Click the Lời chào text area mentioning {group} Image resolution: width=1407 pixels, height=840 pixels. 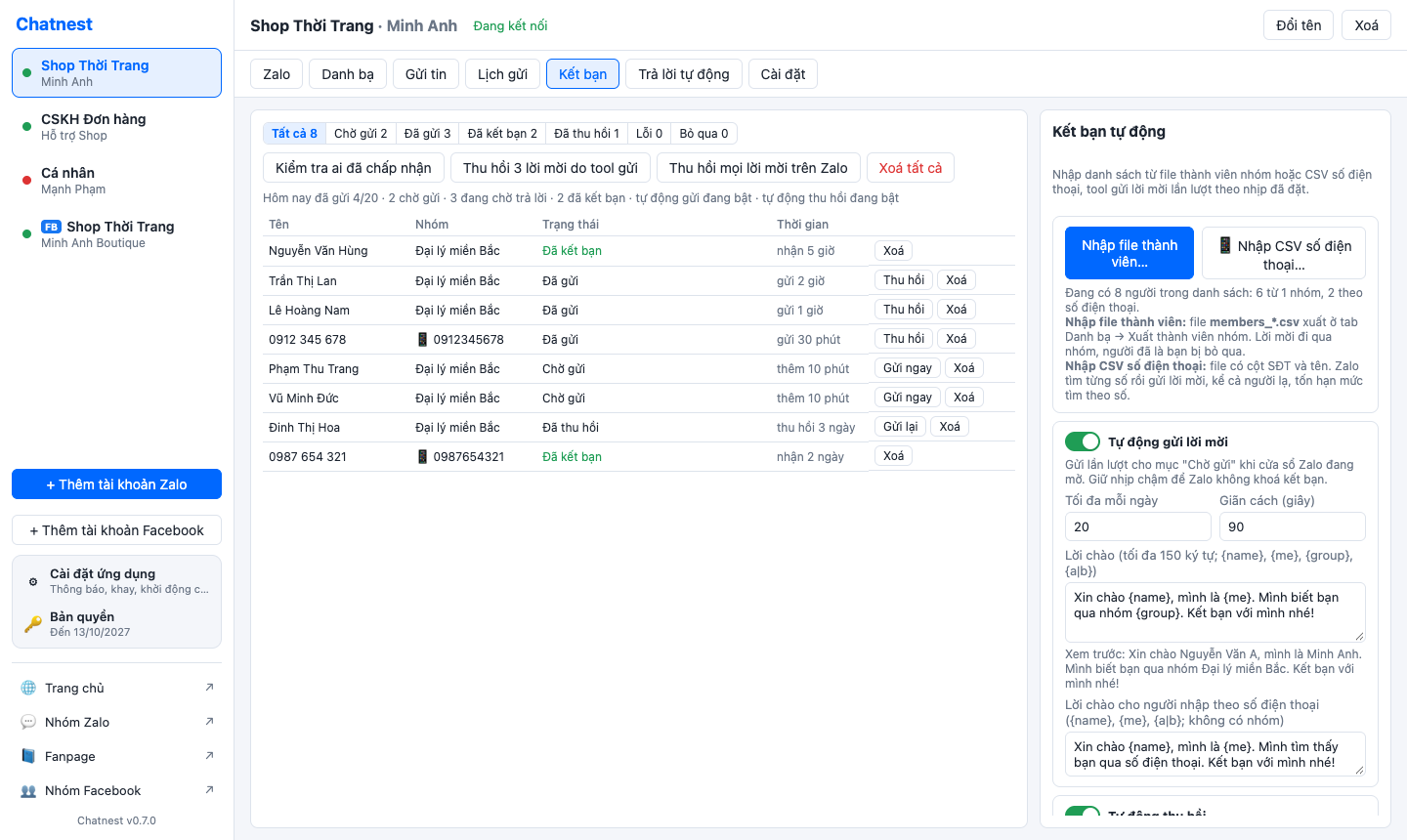[1215, 612]
